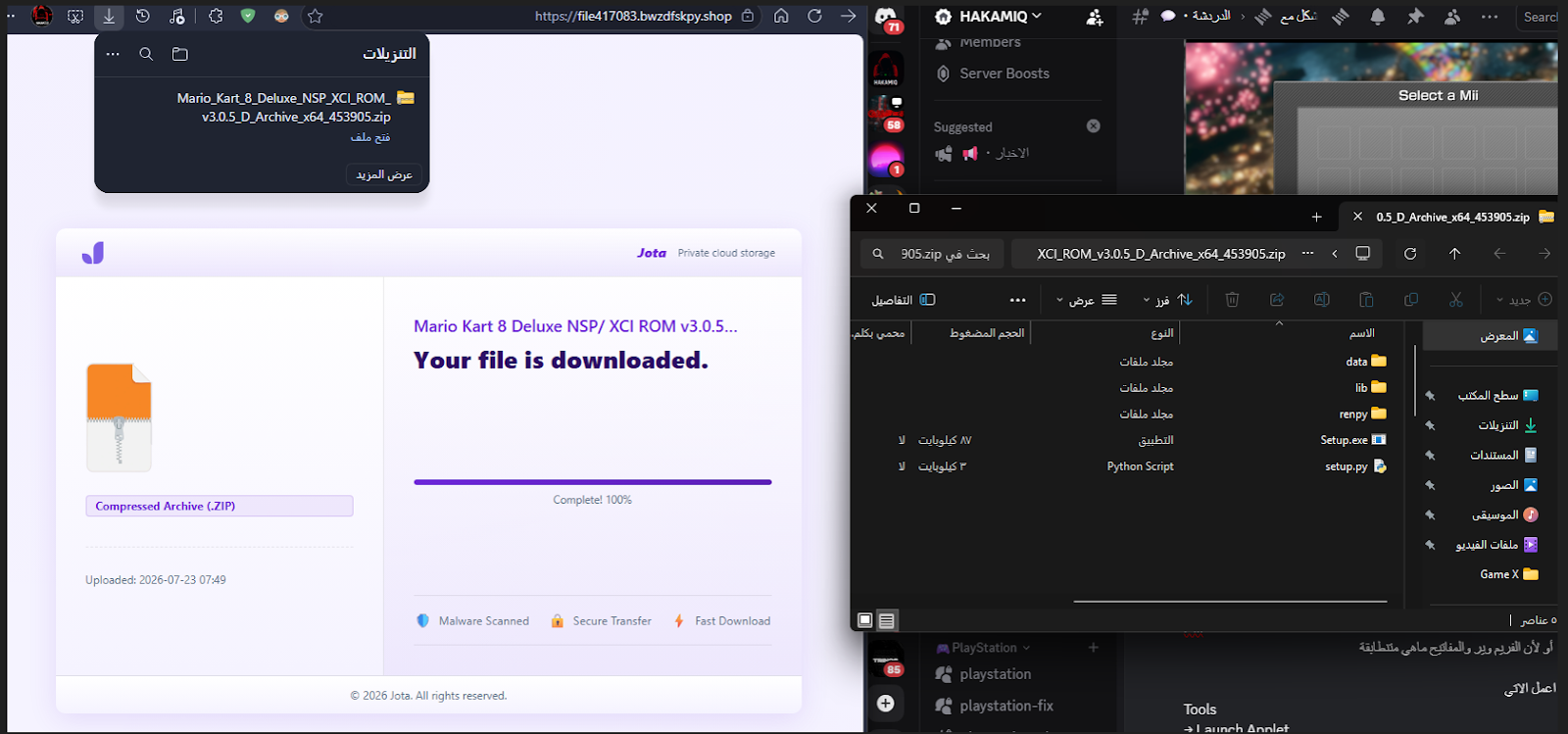Add a new tab in File Explorer

pyautogui.click(x=1316, y=218)
